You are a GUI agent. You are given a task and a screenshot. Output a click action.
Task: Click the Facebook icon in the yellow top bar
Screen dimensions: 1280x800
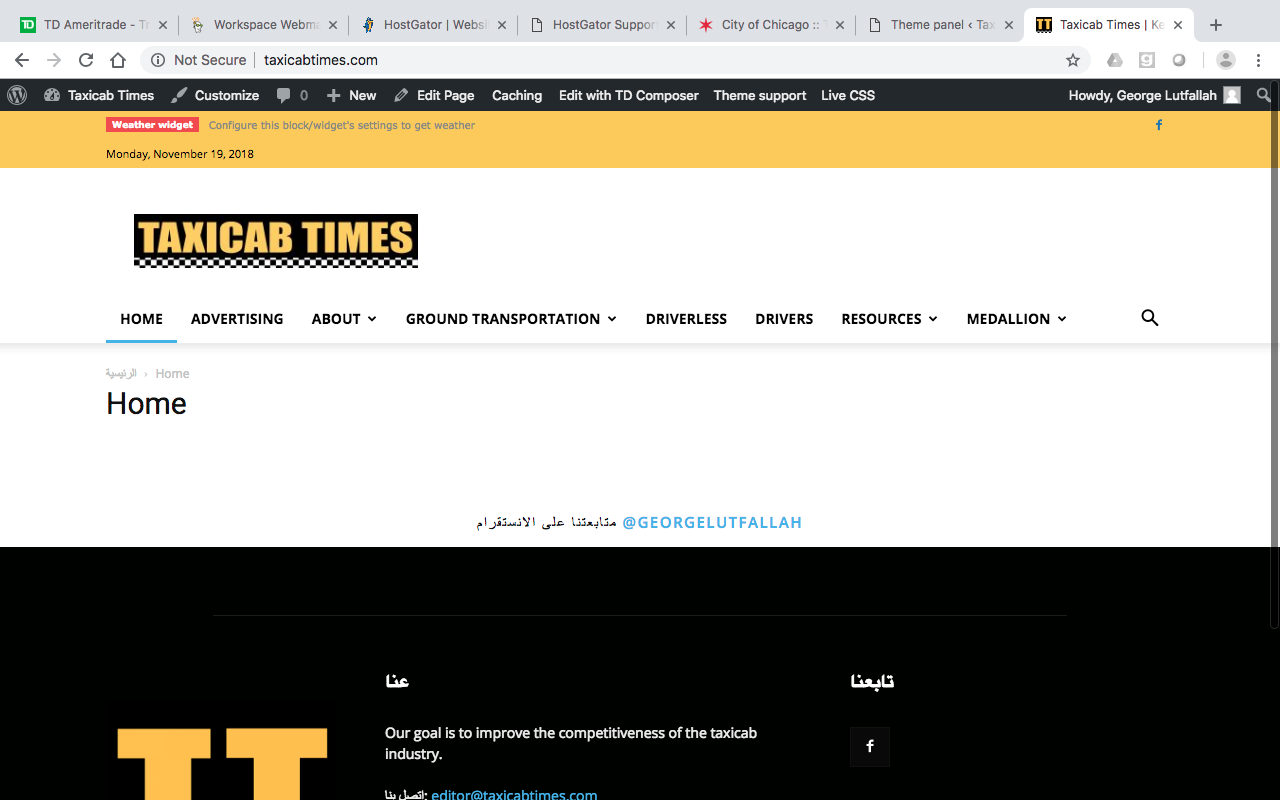click(x=1159, y=125)
